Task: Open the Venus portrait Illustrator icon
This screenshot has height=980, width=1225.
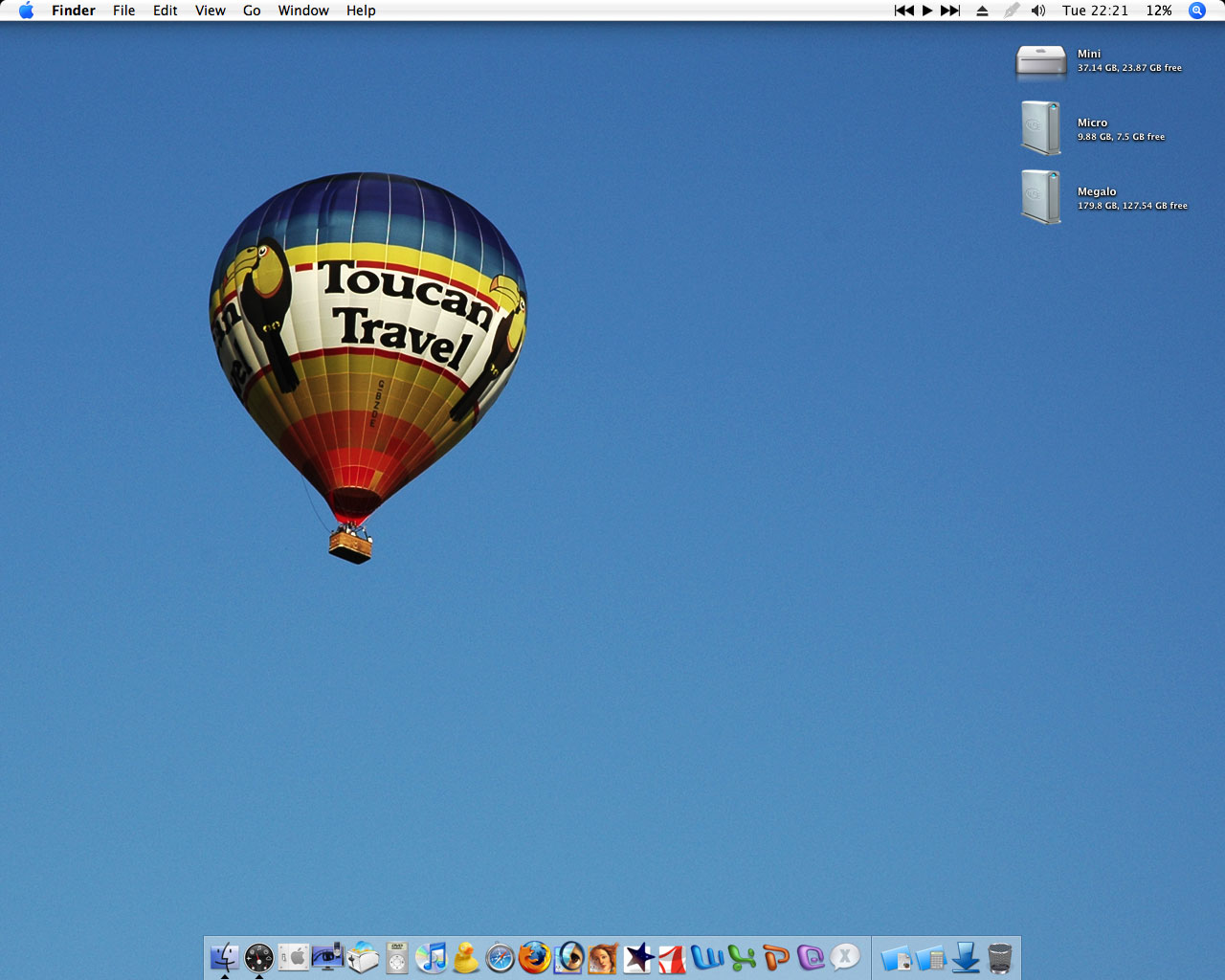Action: click(603, 957)
